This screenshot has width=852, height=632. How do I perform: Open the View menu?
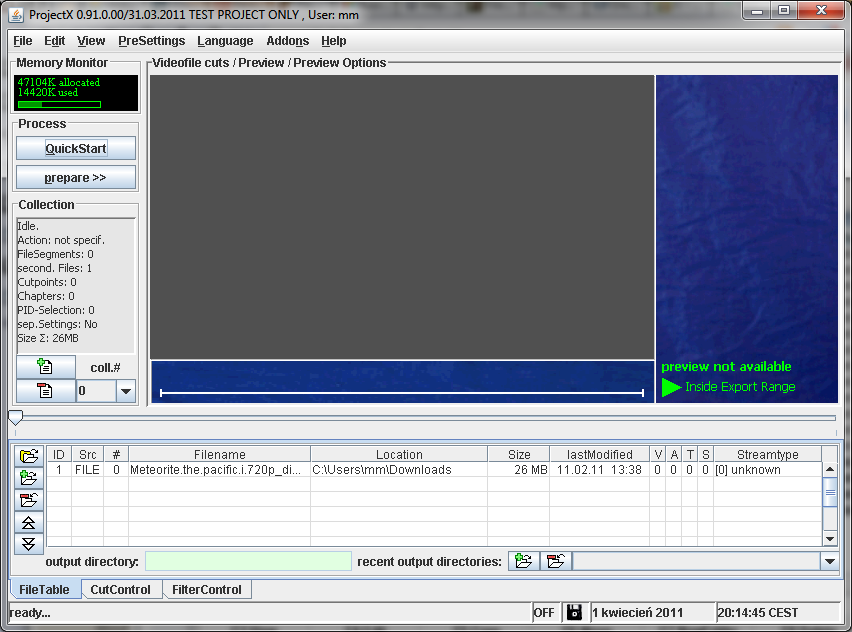(91, 41)
